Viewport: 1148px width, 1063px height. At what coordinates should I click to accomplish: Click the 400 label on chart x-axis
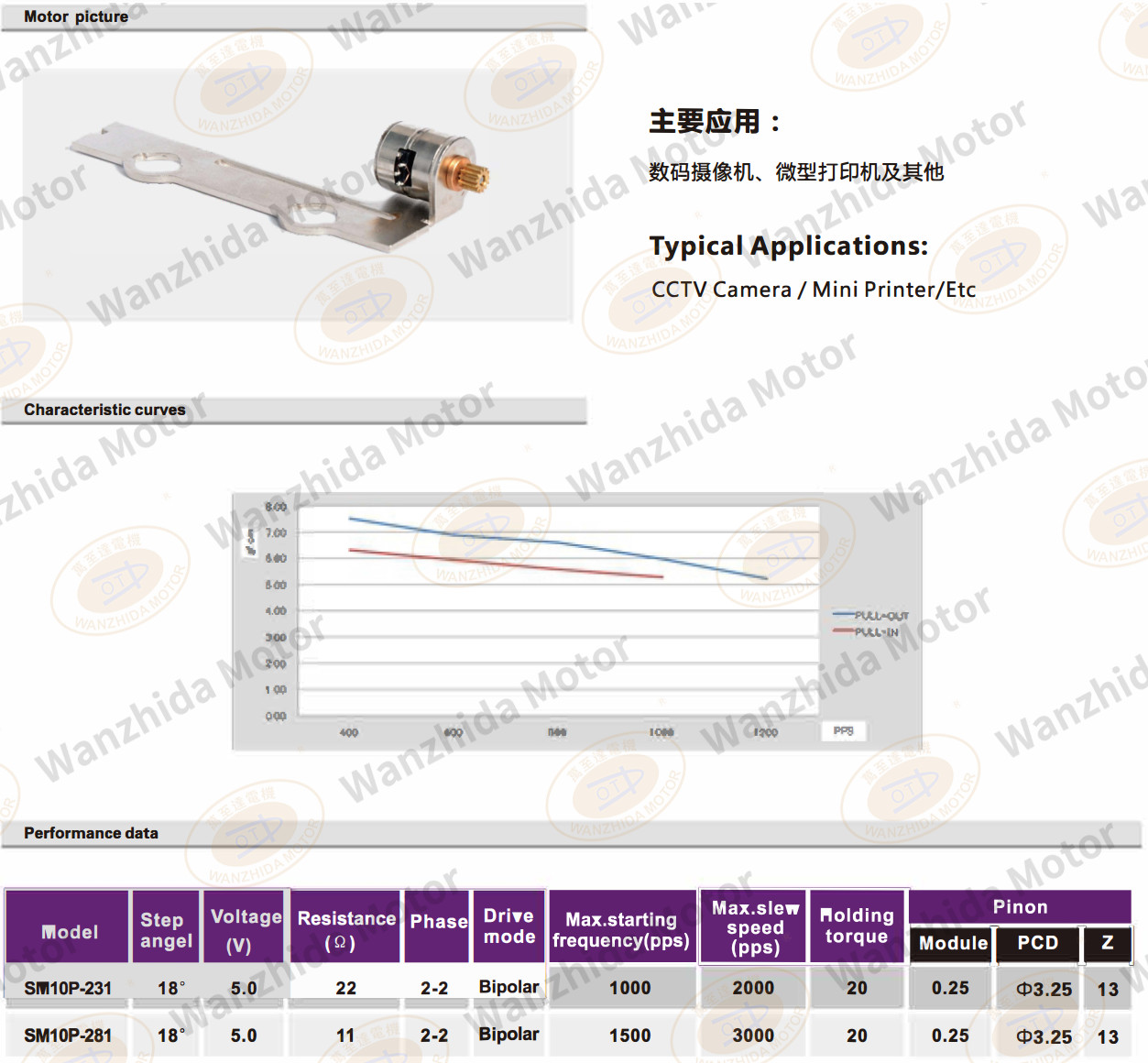[x=349, y=732]
